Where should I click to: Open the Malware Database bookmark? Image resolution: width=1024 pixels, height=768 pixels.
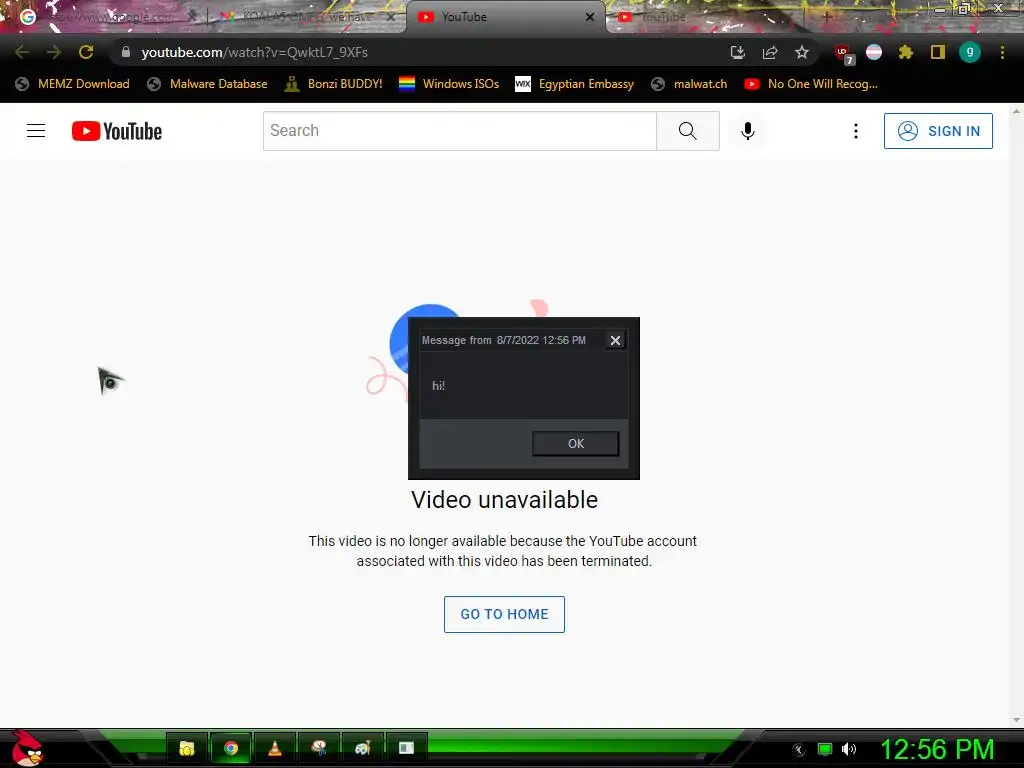tap(208, 84)
